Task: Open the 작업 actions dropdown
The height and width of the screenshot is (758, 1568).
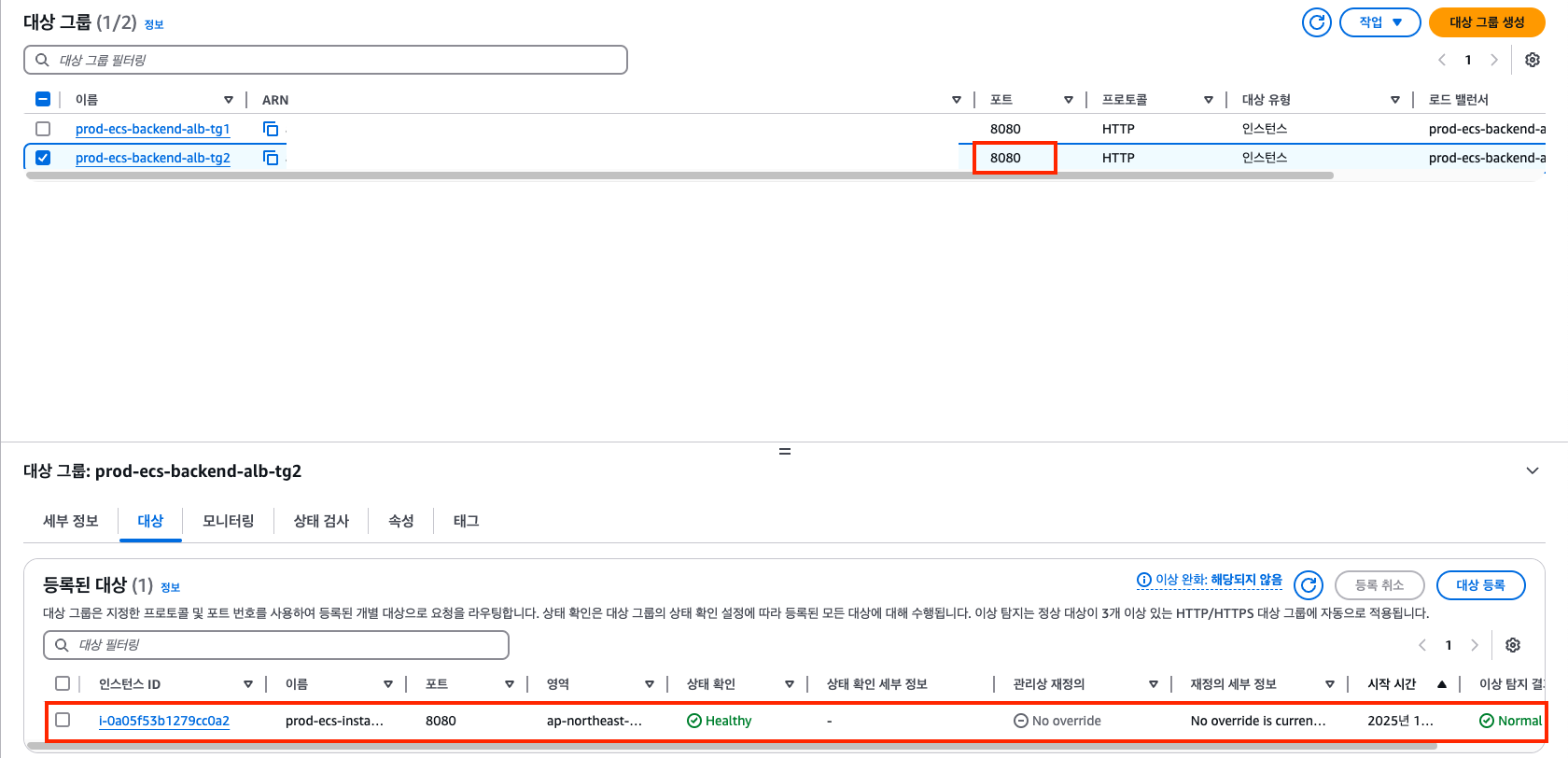Action: point(1379,22)
